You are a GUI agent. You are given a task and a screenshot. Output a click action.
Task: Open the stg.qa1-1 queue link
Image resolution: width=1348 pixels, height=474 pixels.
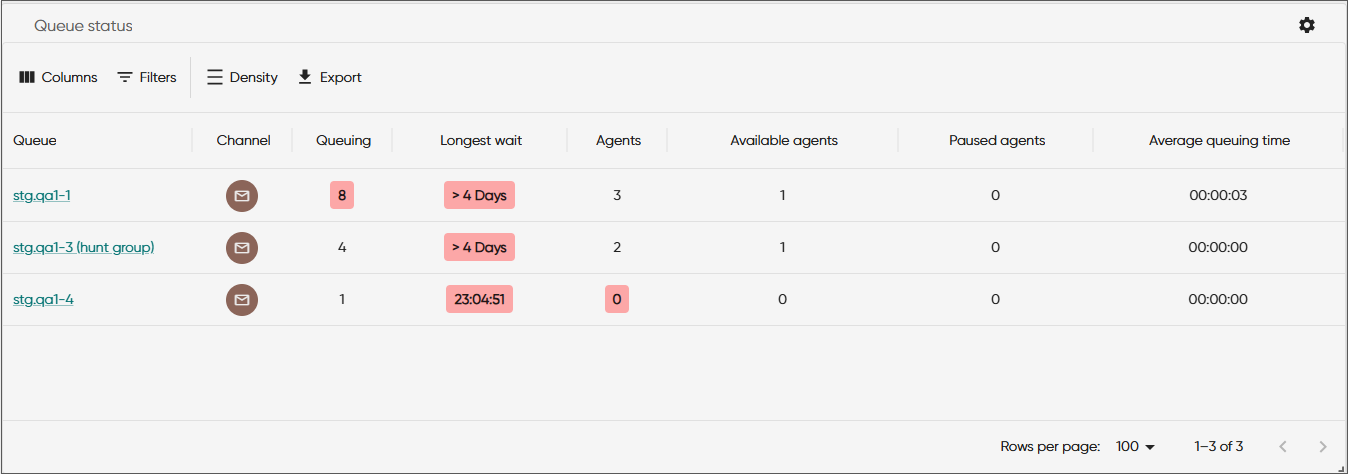42,195
